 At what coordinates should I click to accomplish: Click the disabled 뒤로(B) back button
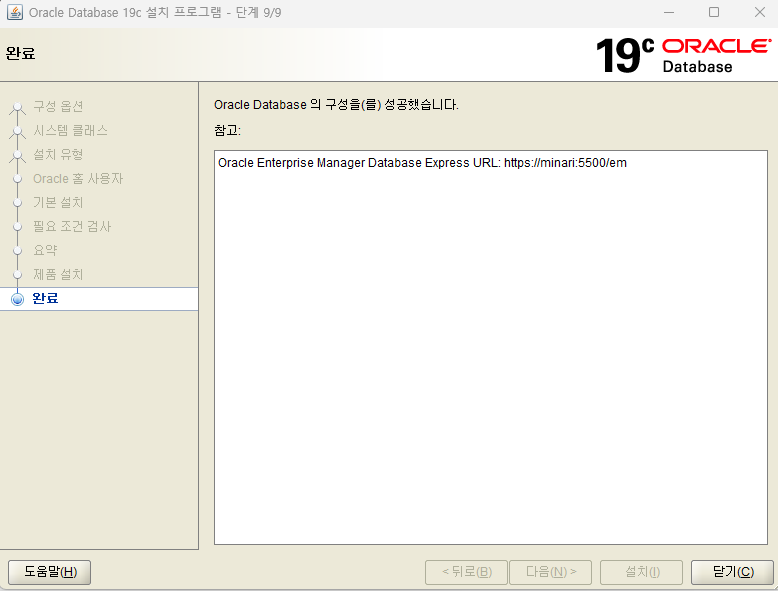(466, 572)
